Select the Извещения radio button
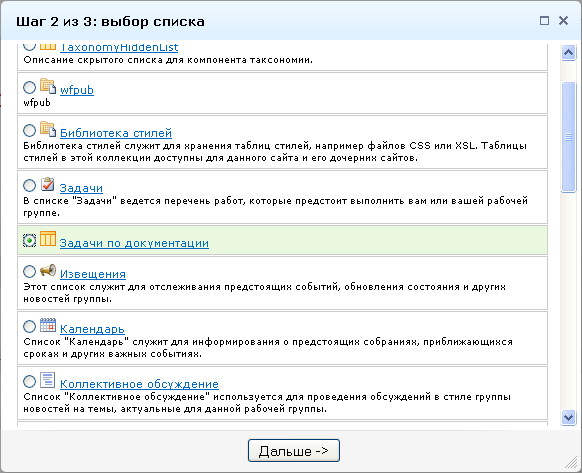 pos(29,271)
